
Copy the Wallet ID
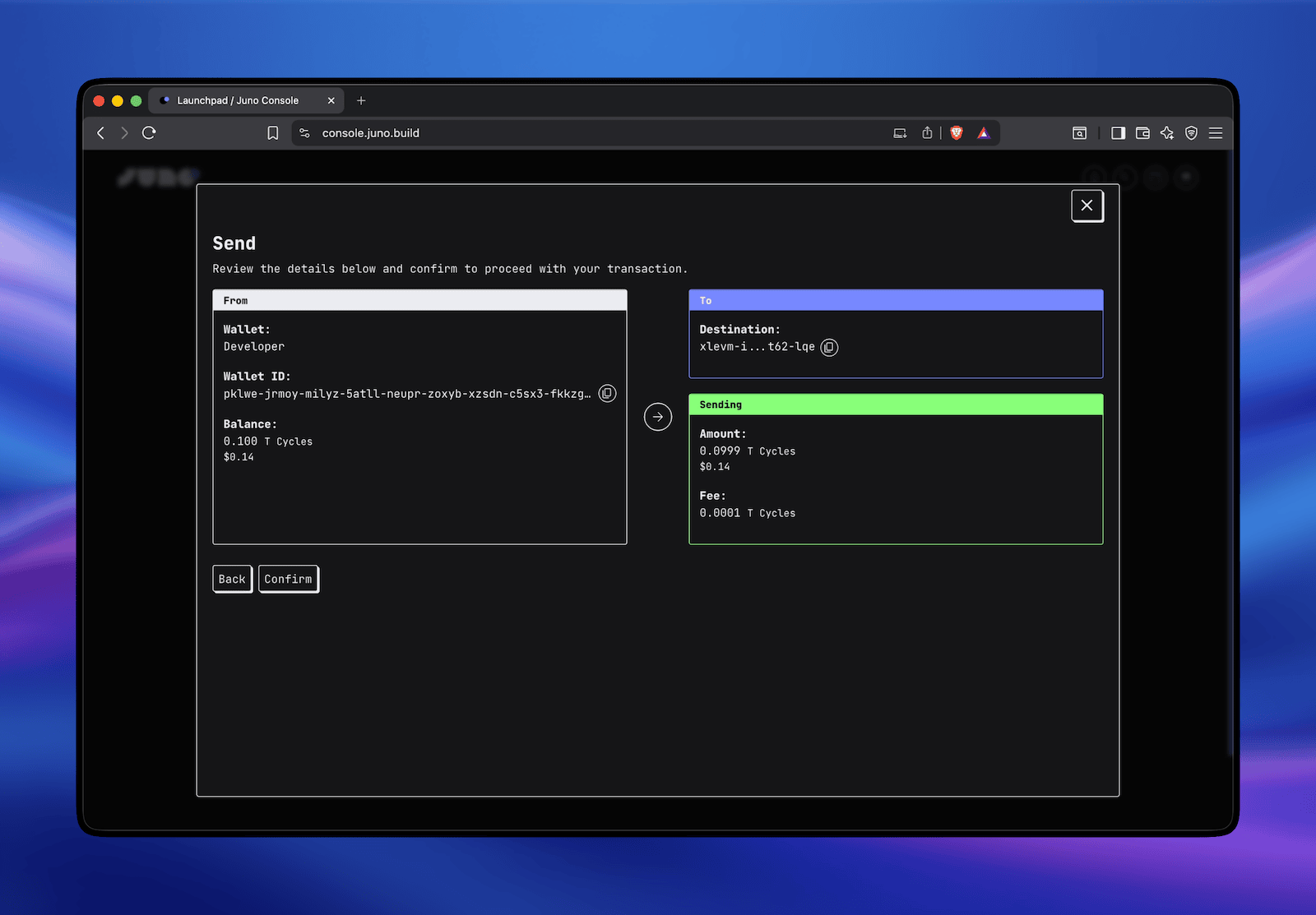607,393
